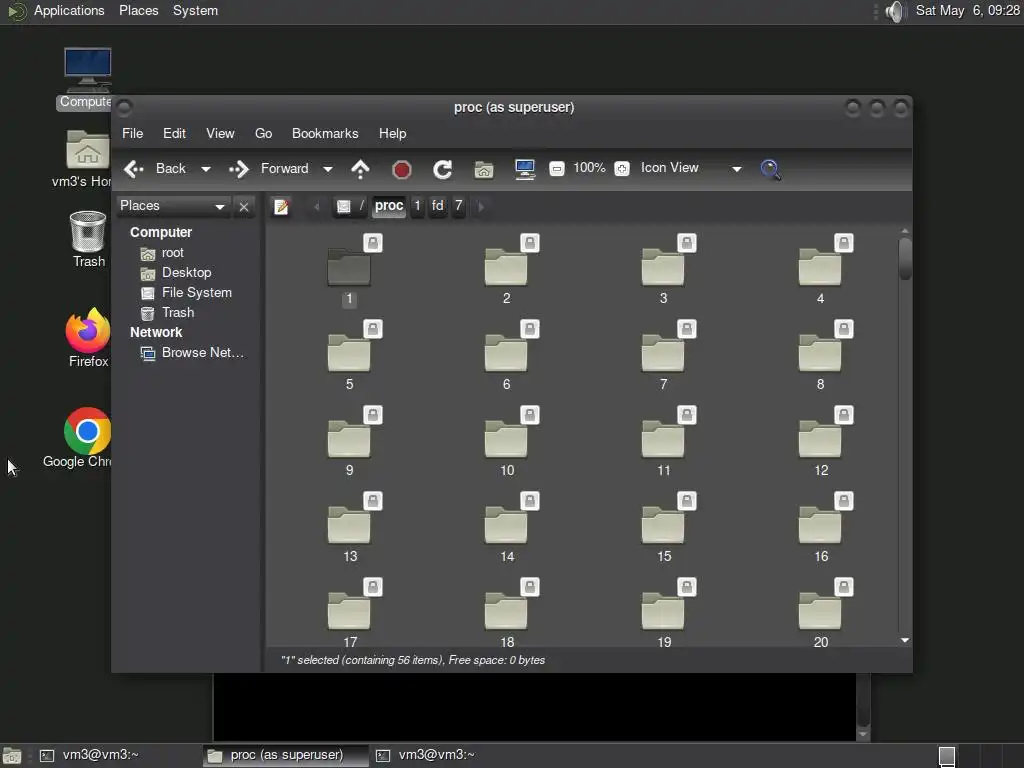Click the vertical scrollbar down arrow
The height and width of the screenshot is (768, 1024).
905,640
